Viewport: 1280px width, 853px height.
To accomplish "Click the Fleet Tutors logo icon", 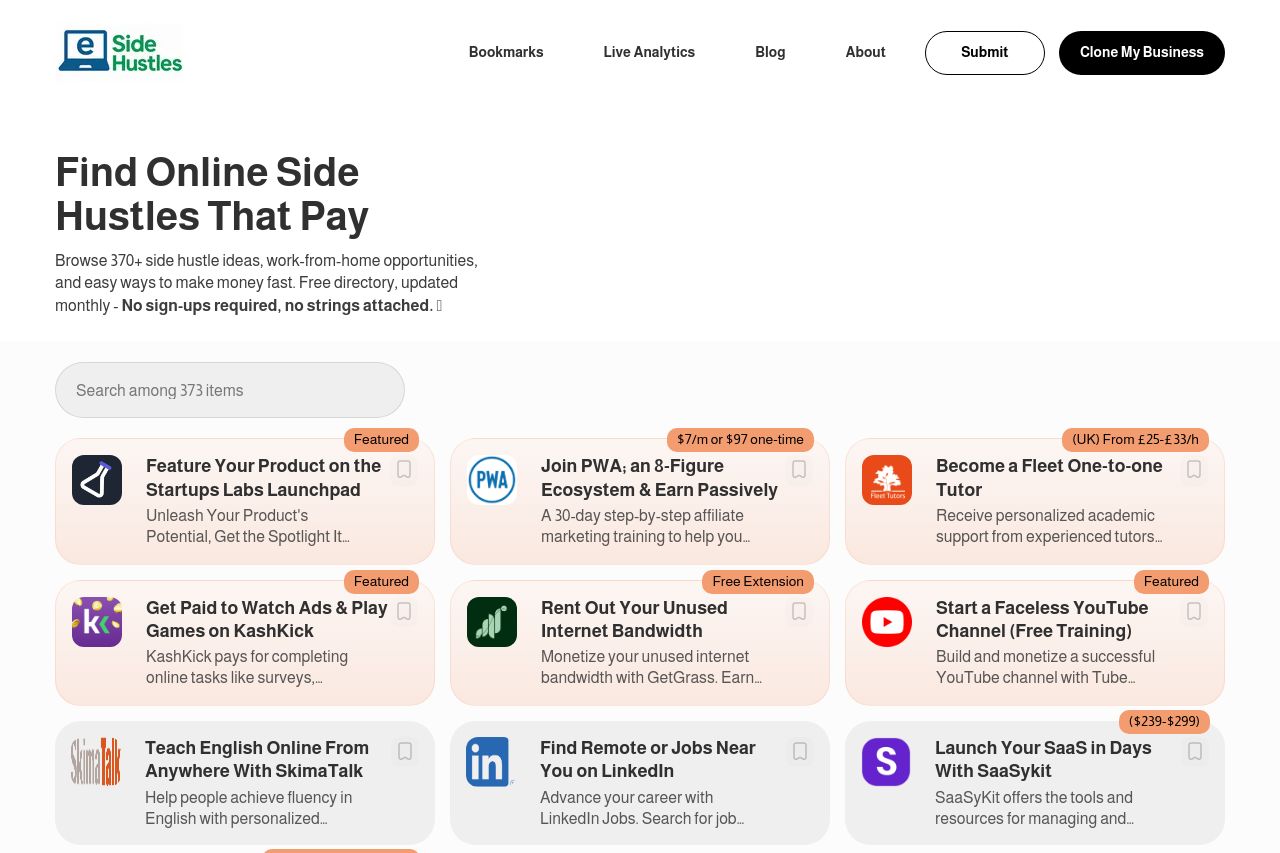I will (887, 480).
